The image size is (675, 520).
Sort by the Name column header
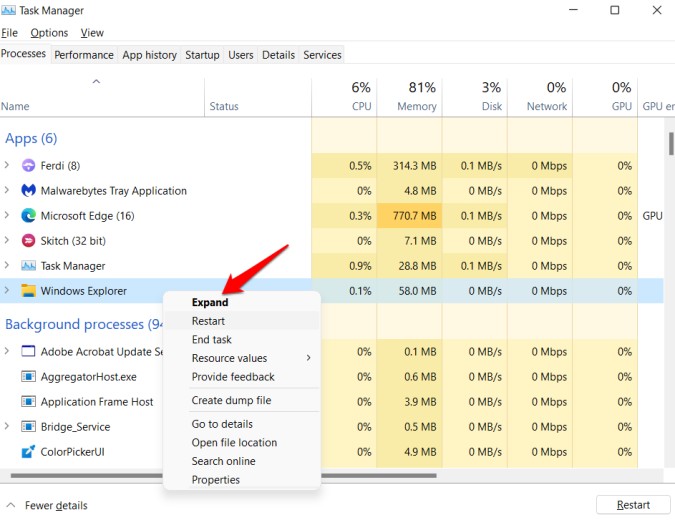click(x=102, y=97)
